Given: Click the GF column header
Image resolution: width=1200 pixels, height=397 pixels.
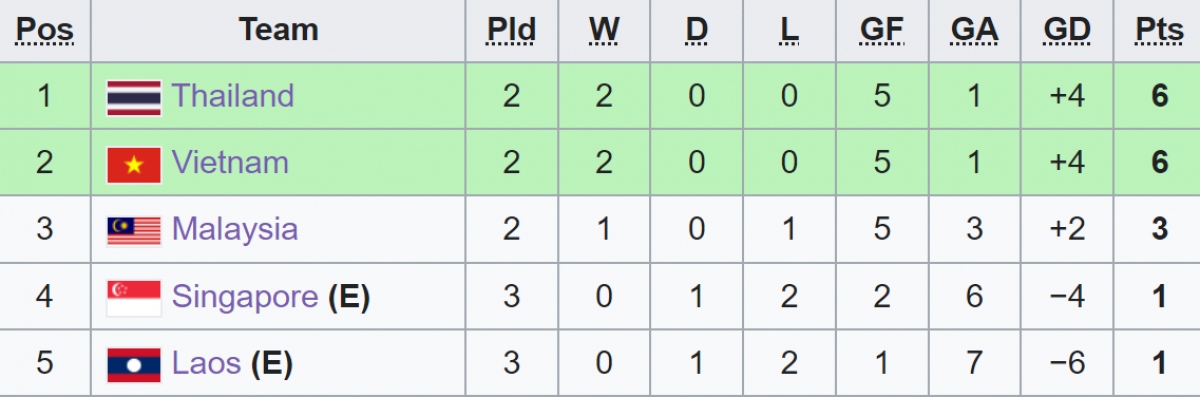Looking at the screenshot, I should click(882, 30).
